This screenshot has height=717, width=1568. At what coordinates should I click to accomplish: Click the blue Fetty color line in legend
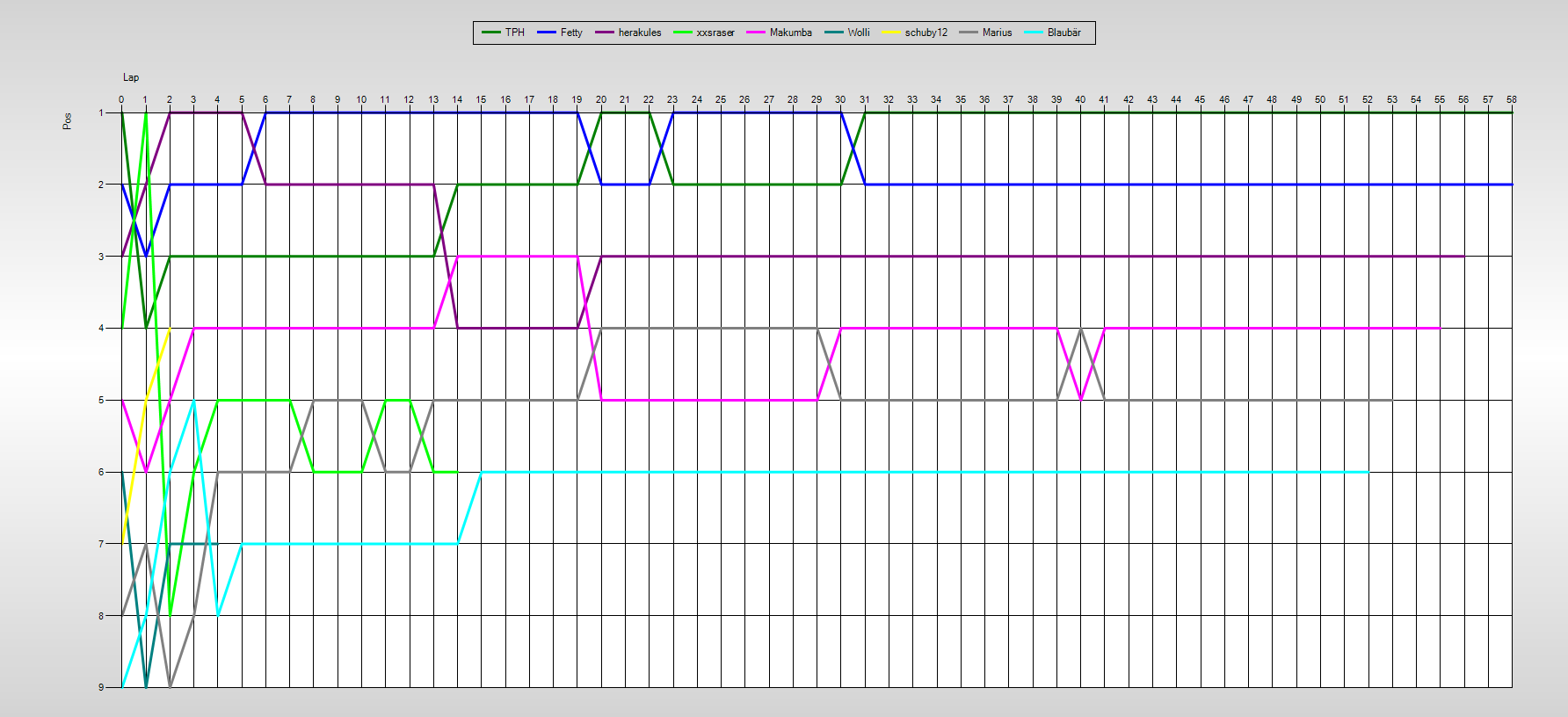pos(547,33)
